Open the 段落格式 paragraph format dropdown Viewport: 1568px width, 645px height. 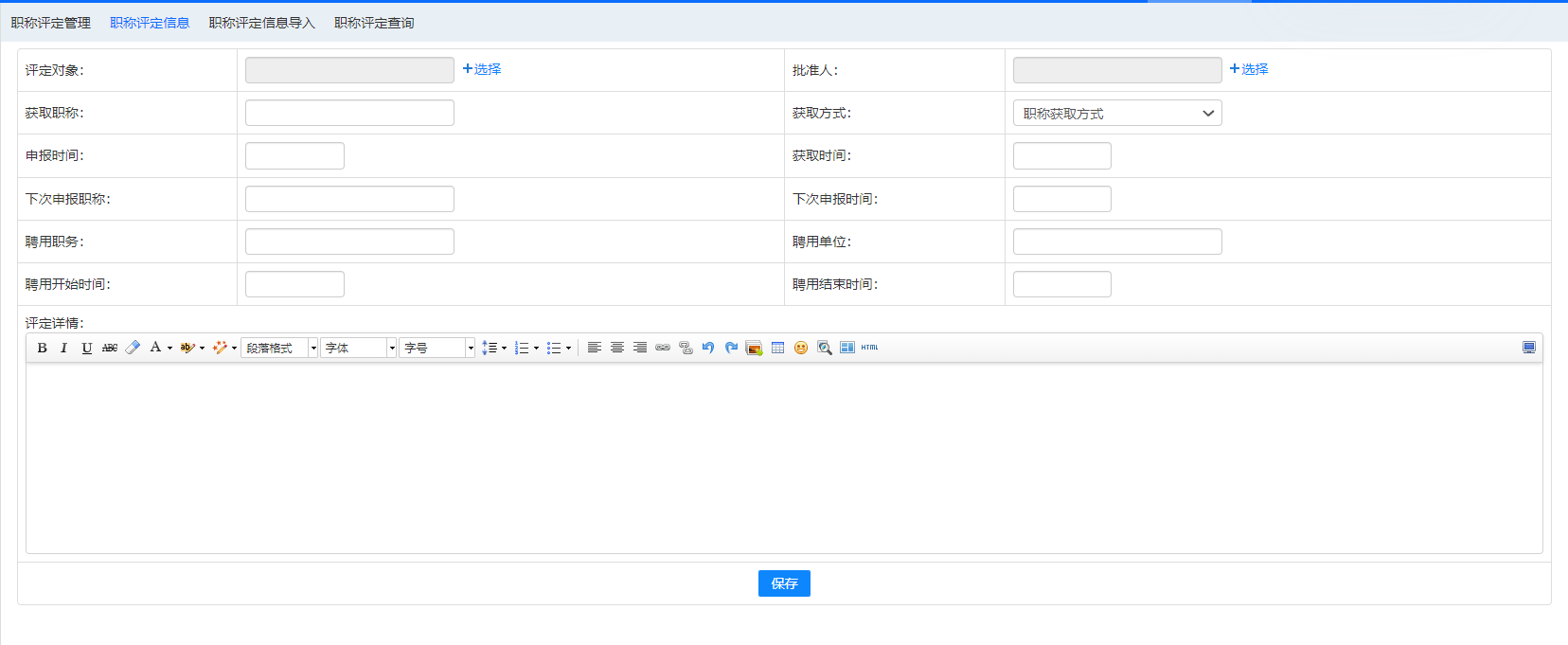click(279, 348)
